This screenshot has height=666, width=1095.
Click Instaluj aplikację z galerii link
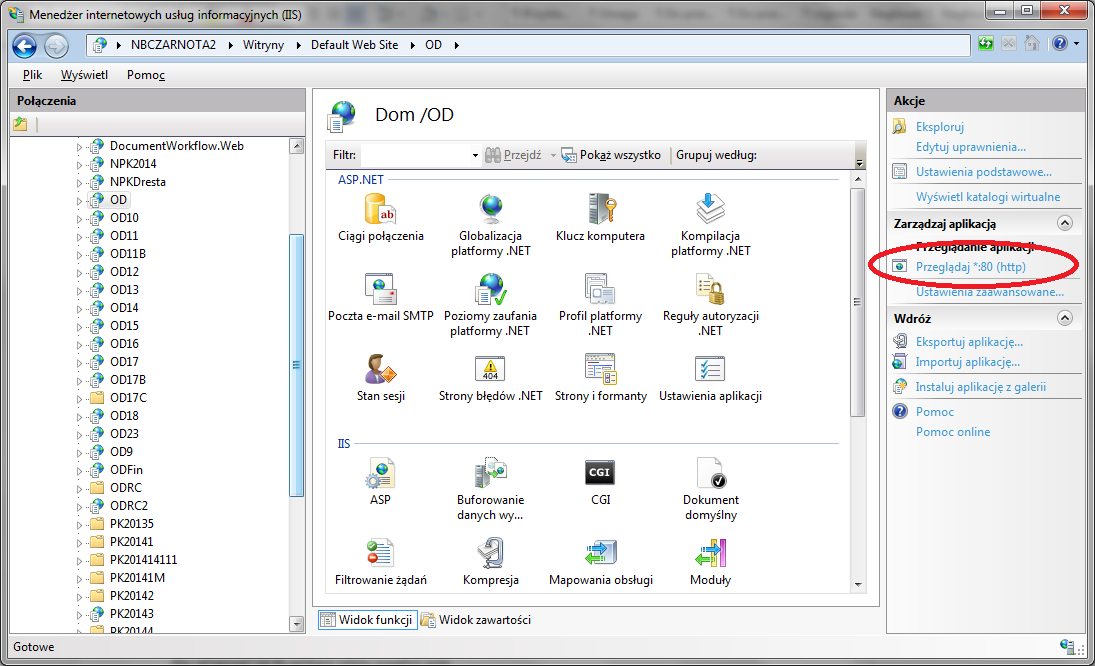point(981,387)
